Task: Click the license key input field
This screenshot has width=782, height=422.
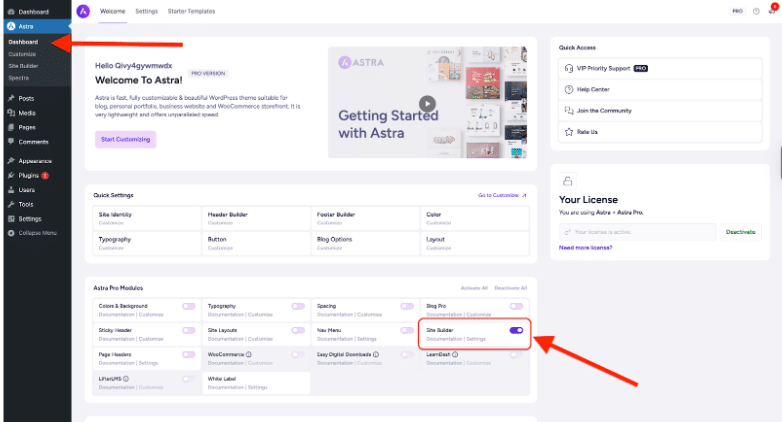Action: pyautogui.click(x=638, y=232)
